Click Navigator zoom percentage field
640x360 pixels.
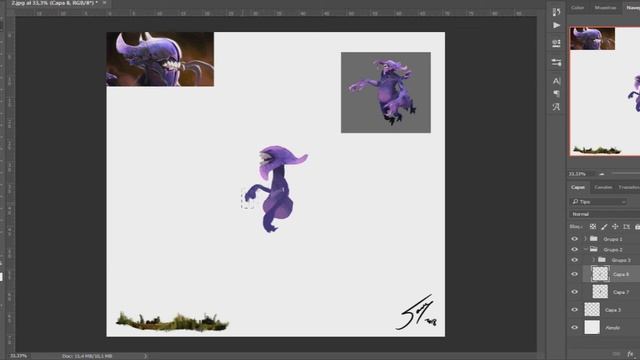pyautogui.click(x=577, y=174)
